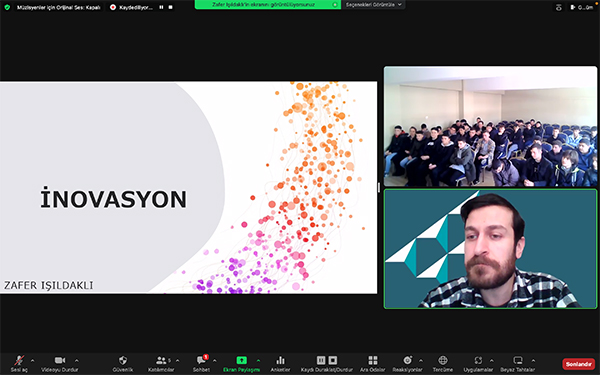Open the Reaksiyonlar reactions icon

[407, 364]
